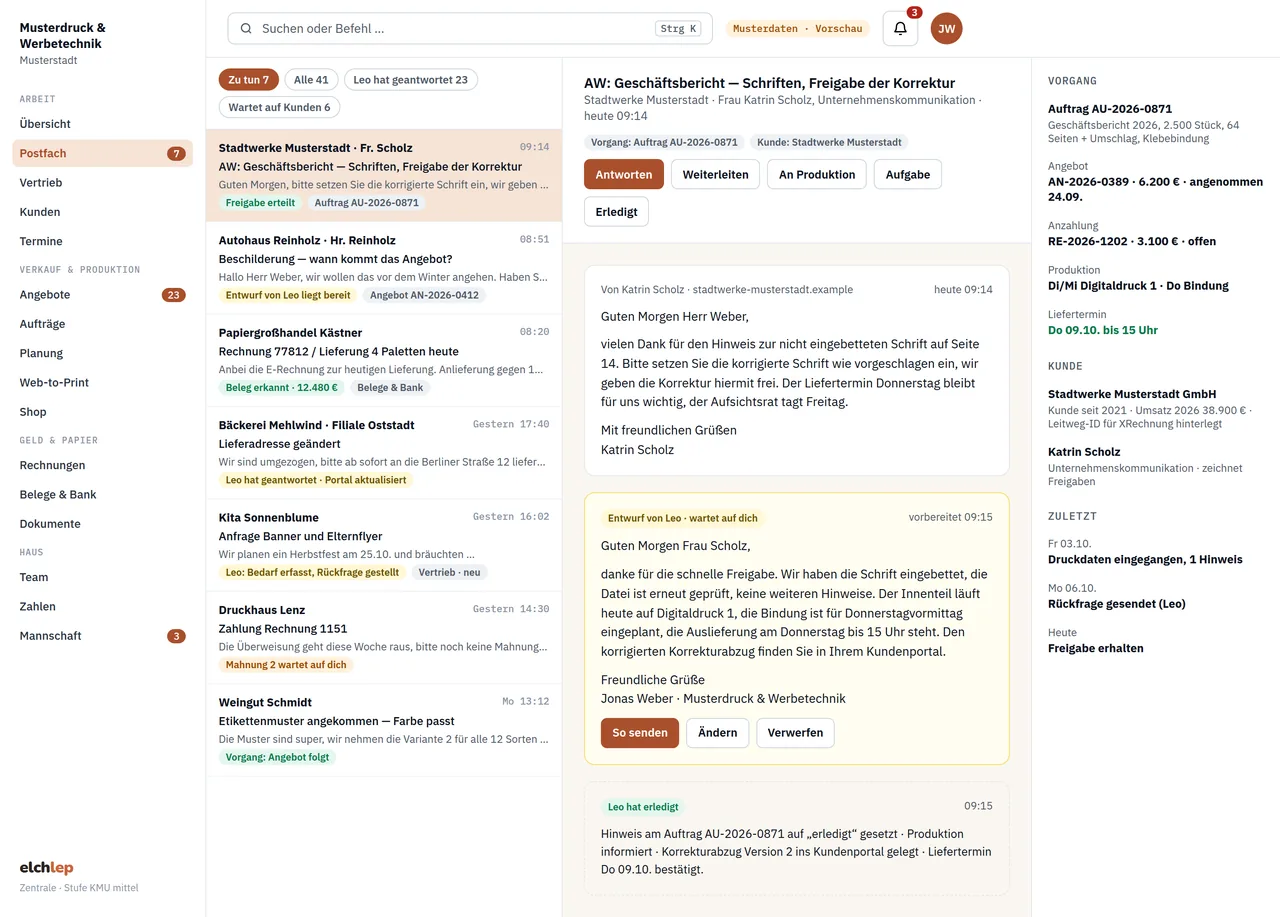
Task: Open the notifications bell
Action: point(900,29)
